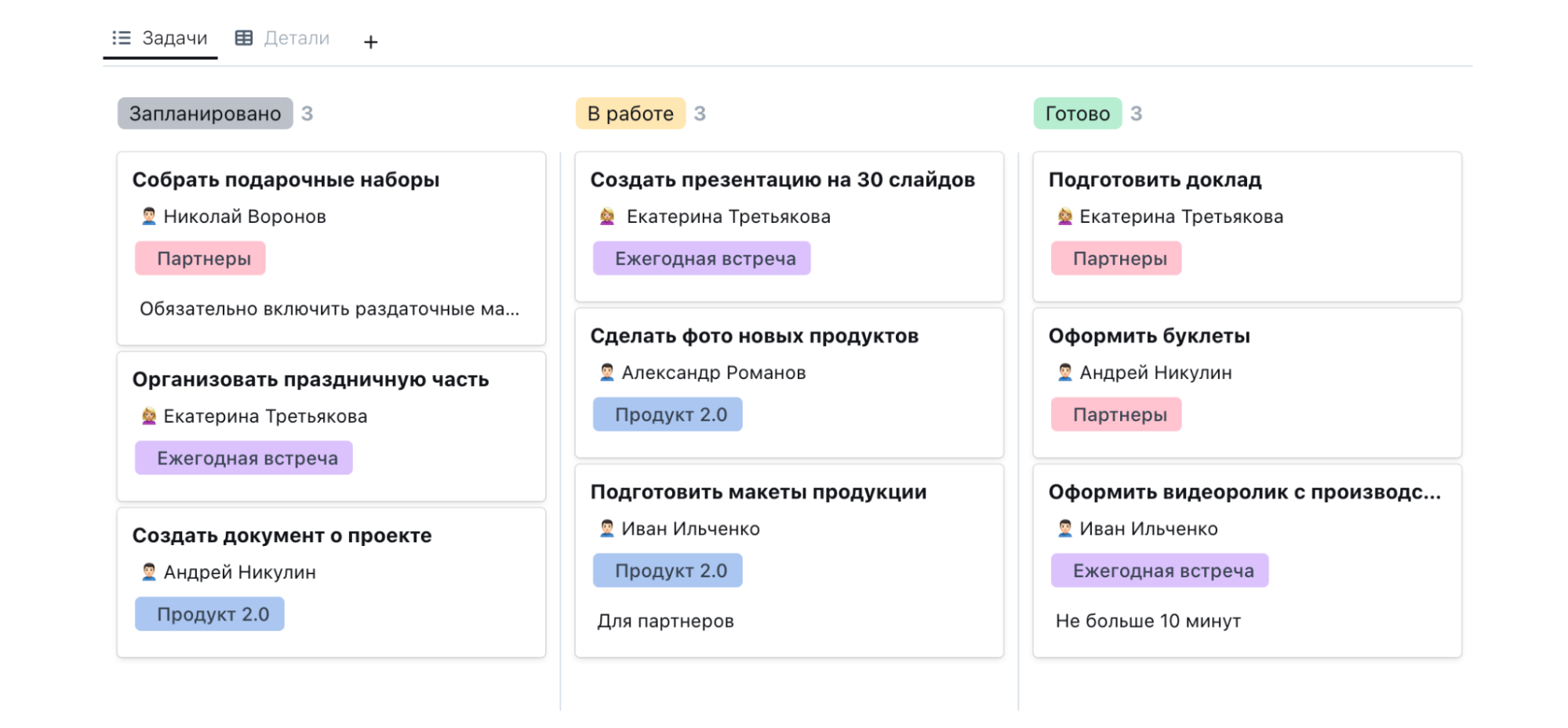Click Ежегодная встреча tag in Организовать праздничную часть
The height and width of the screenshot is (728, 1568).
point(247,458)
